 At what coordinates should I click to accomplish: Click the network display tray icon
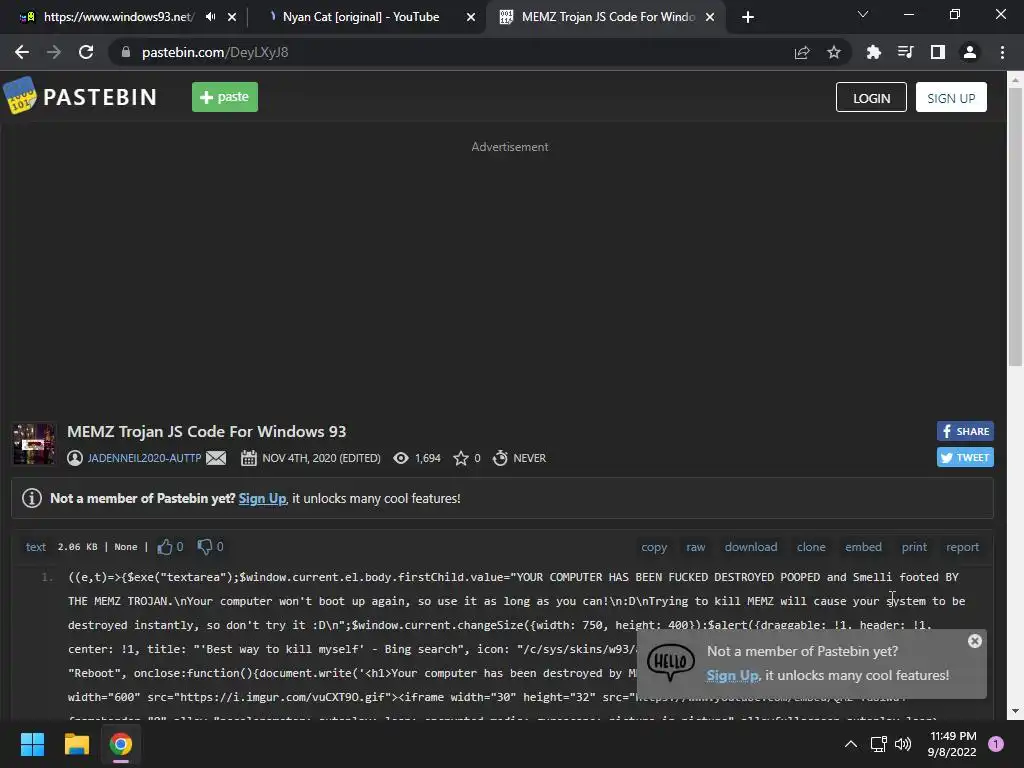(x=878, y=744)
